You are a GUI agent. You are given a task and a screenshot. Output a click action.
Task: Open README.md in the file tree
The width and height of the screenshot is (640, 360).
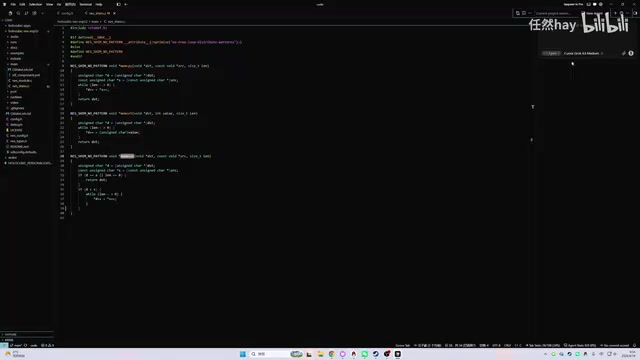(19, 147)
